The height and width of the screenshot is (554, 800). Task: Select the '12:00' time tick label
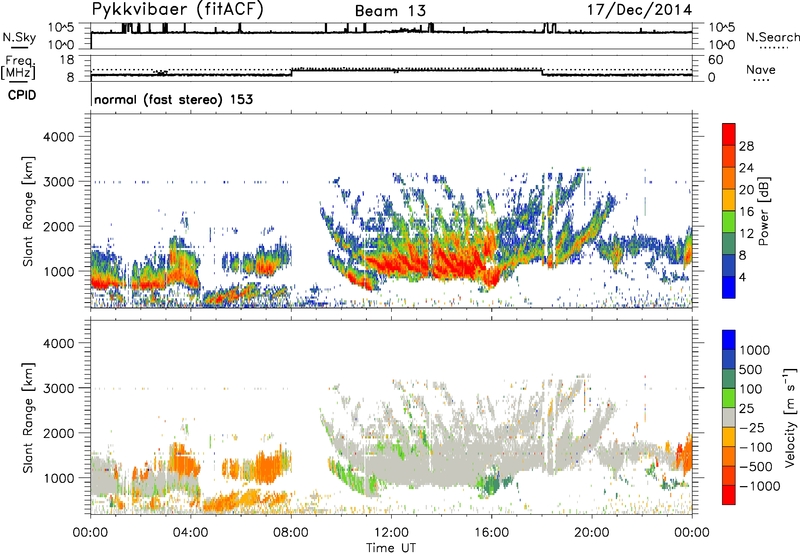coord(391,533)
